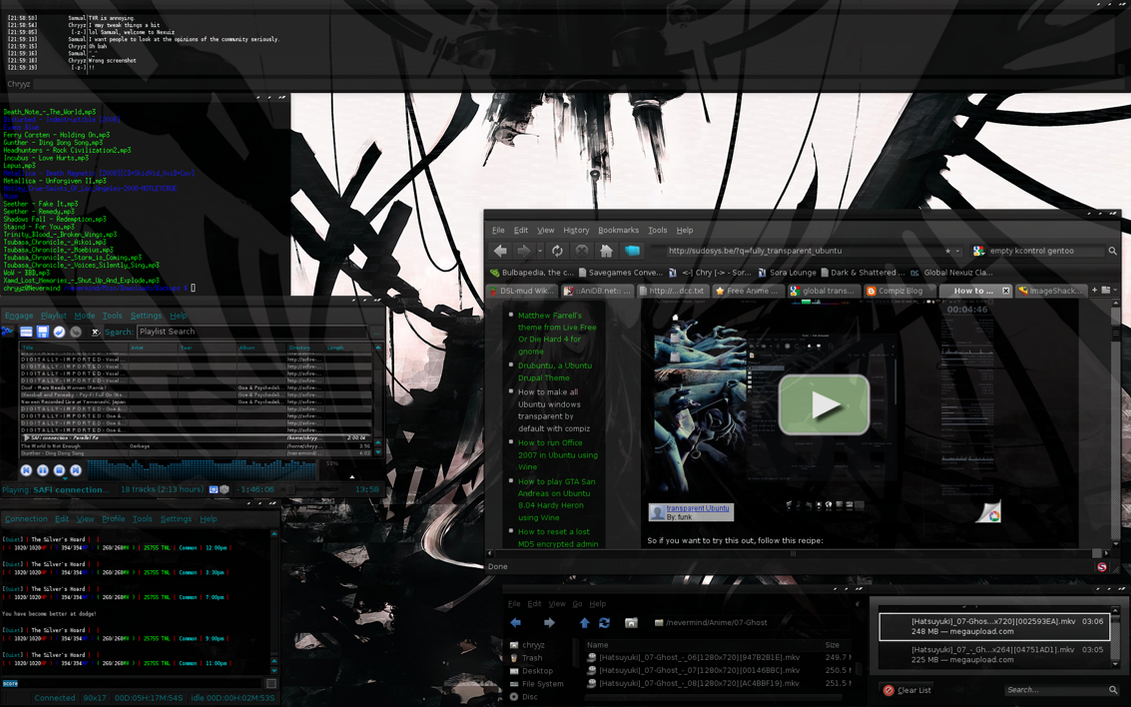Open the Drubuntu Ubuntu Drupal Theme link

[x=554, y=372]
